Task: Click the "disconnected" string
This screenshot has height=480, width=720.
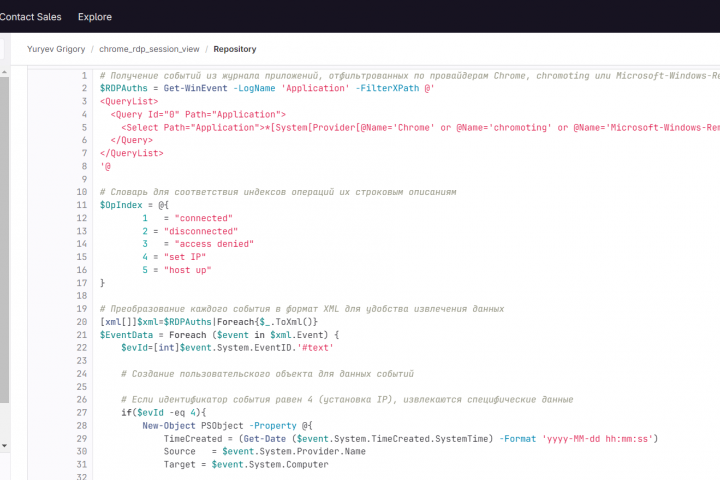Action: point(201,231)
